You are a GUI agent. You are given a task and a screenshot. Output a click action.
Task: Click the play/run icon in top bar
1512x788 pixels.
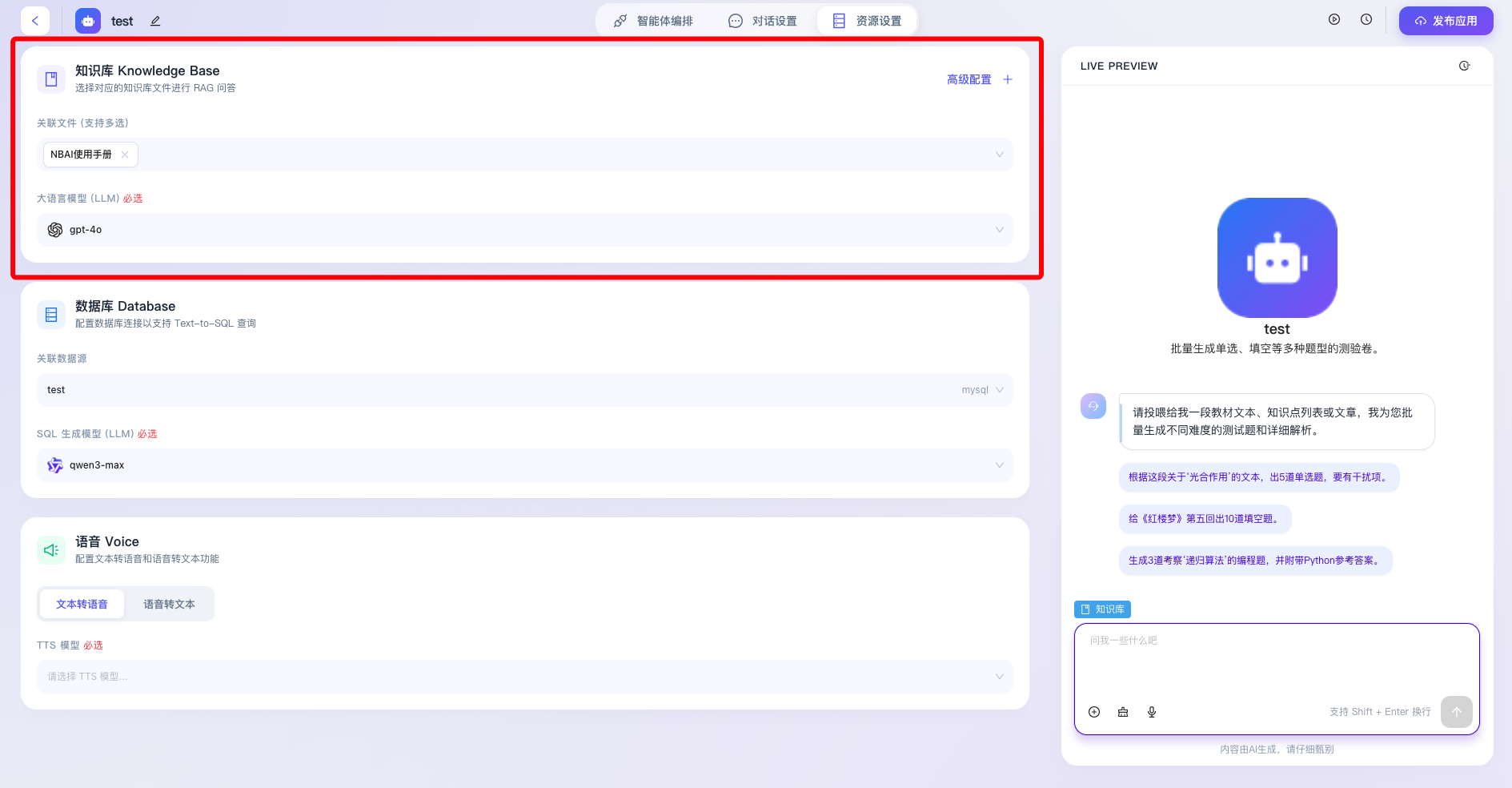pyautogui.click(x=1334, y=20)
